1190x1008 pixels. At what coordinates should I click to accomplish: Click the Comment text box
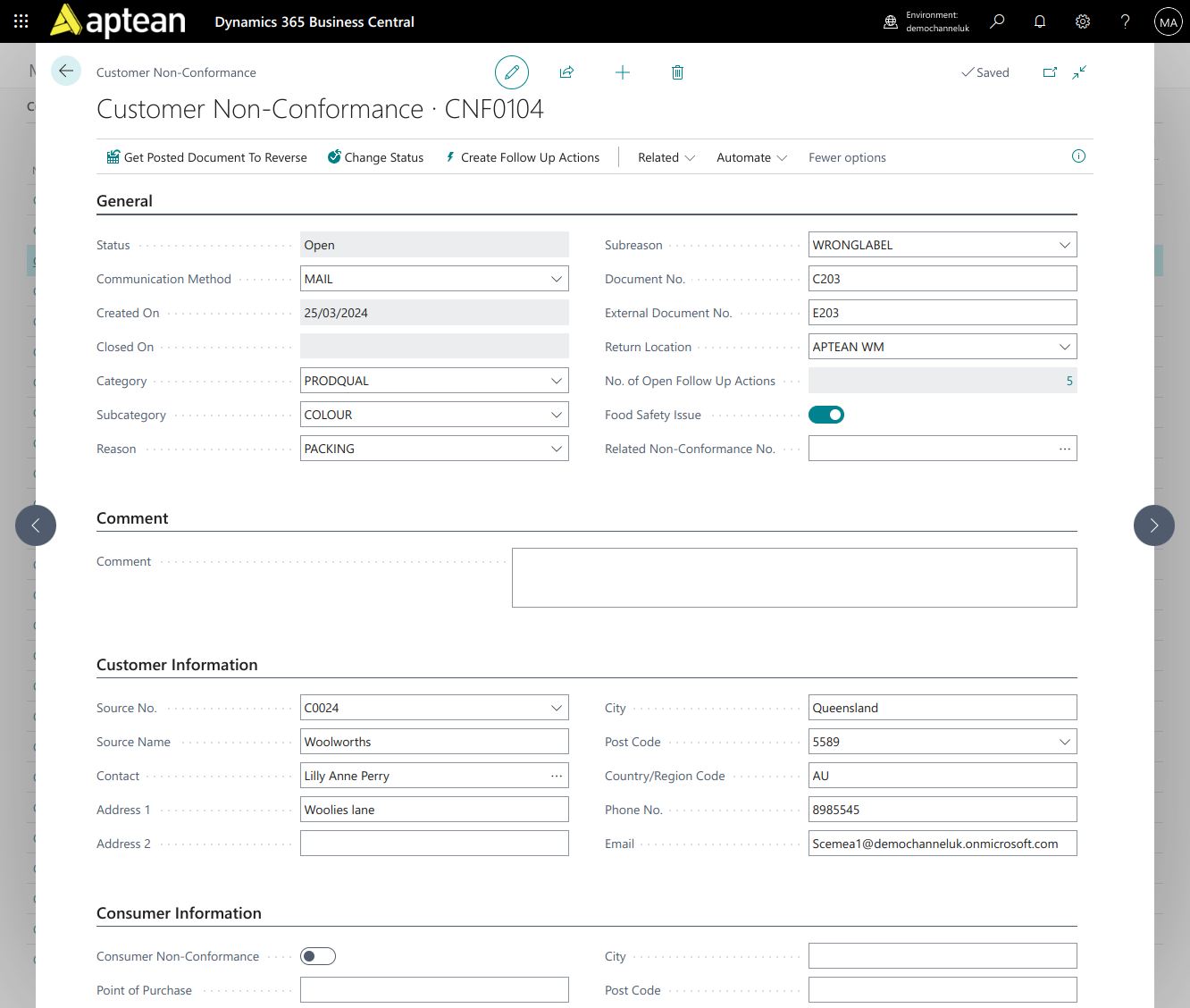click(x=794, y=577)
